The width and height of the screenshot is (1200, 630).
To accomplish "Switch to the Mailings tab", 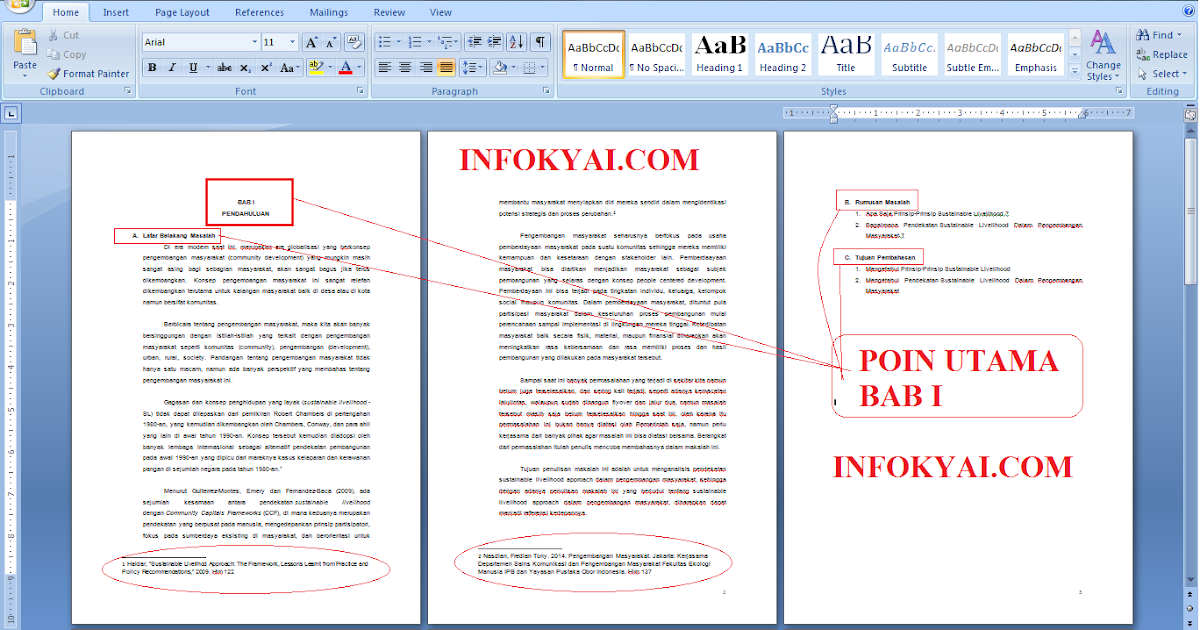I will tap(328, 13).
